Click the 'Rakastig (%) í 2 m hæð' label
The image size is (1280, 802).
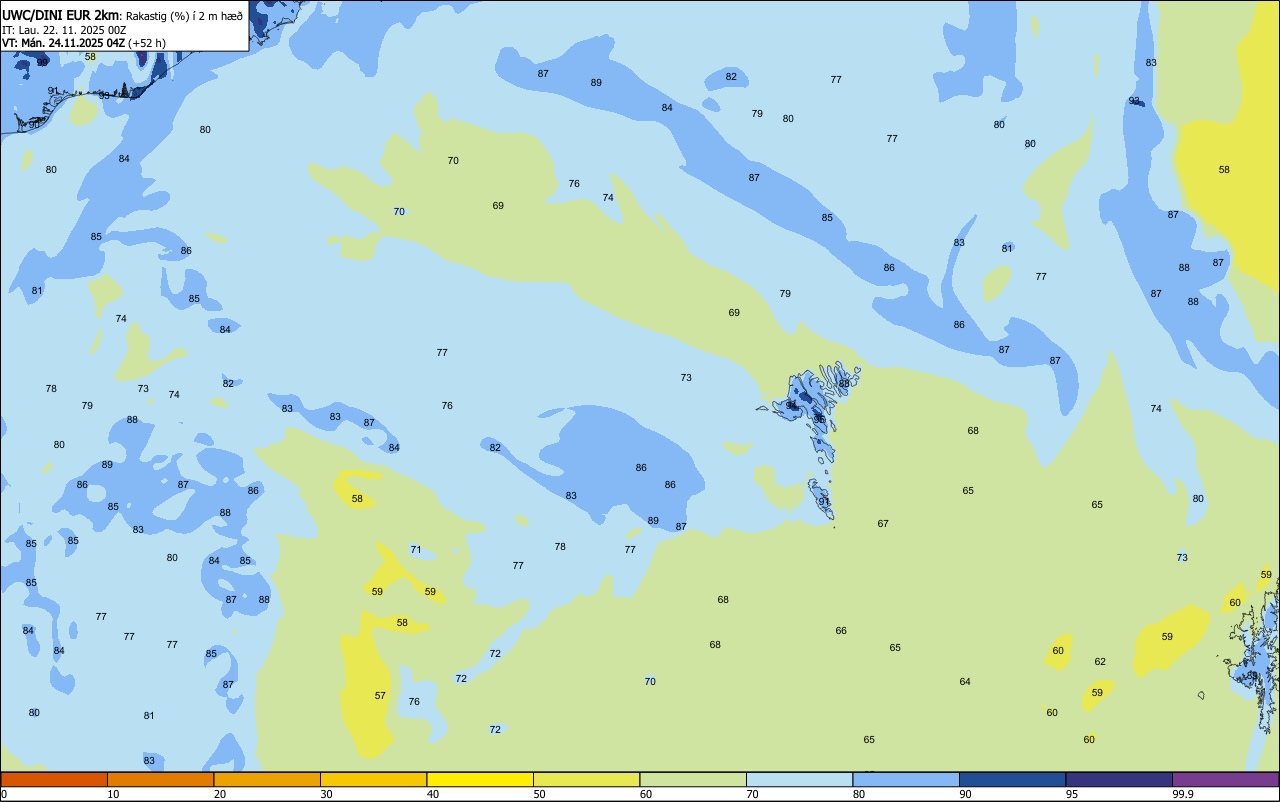(x=184, y=16)
